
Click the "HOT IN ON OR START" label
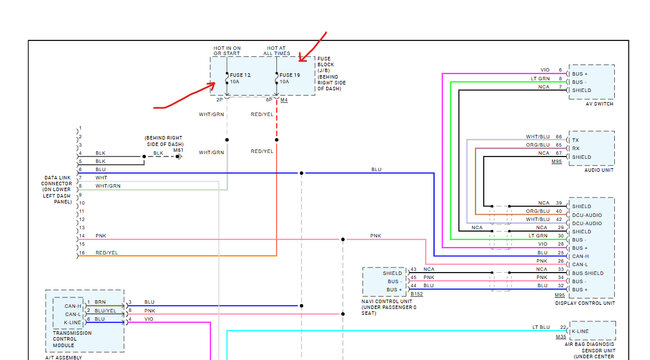point(227,51)
